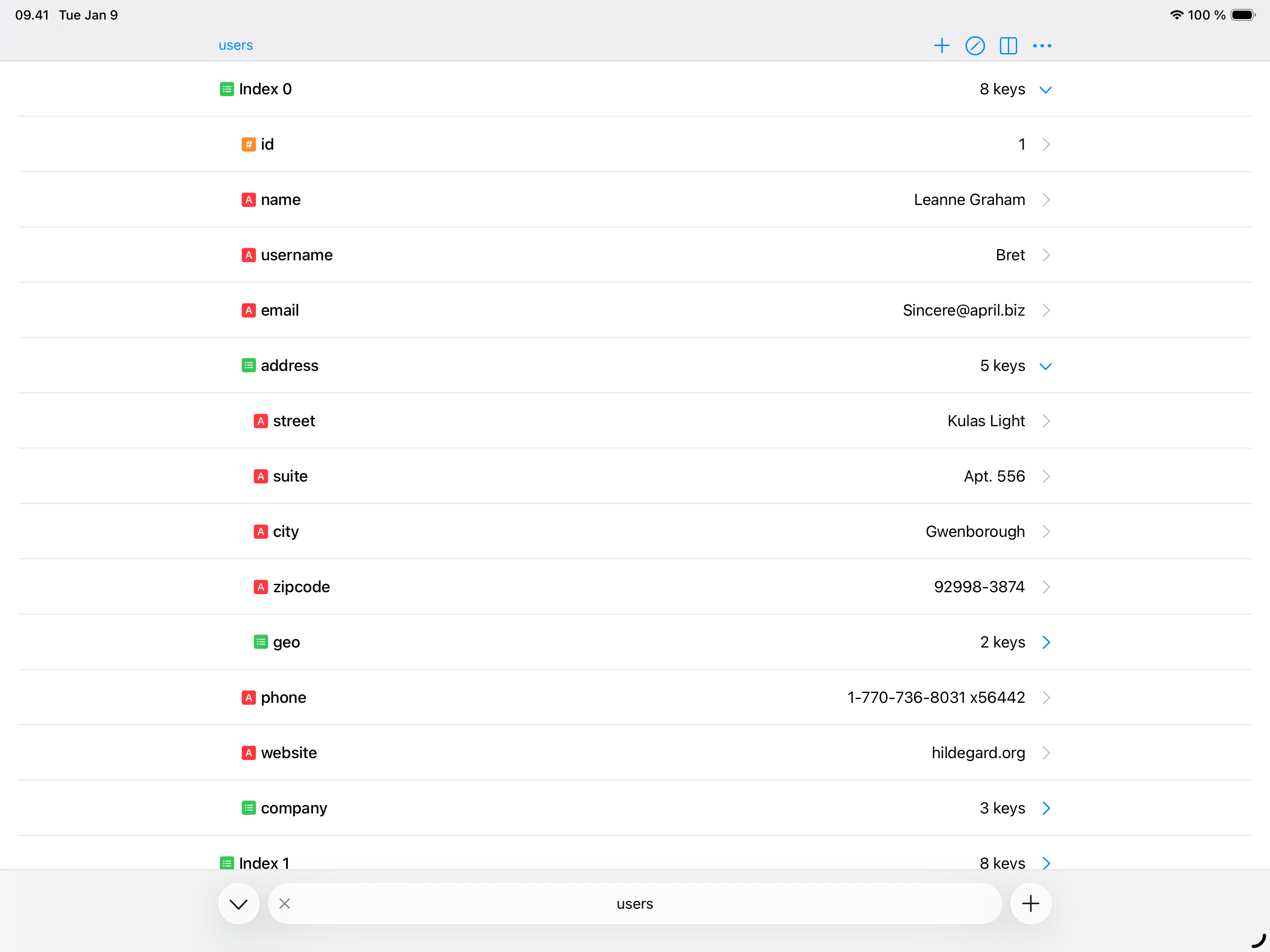1270x952 pixels.
Task: Select the Leanne Graham value
Action: pyautogui.click(x=969, y=200)
